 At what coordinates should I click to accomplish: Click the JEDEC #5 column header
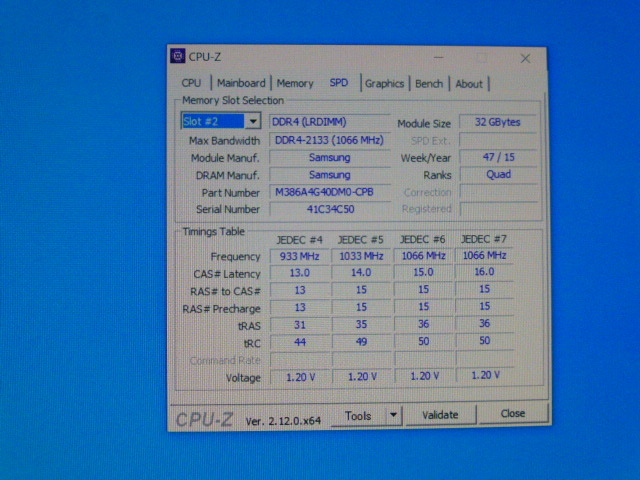point(360,240)
